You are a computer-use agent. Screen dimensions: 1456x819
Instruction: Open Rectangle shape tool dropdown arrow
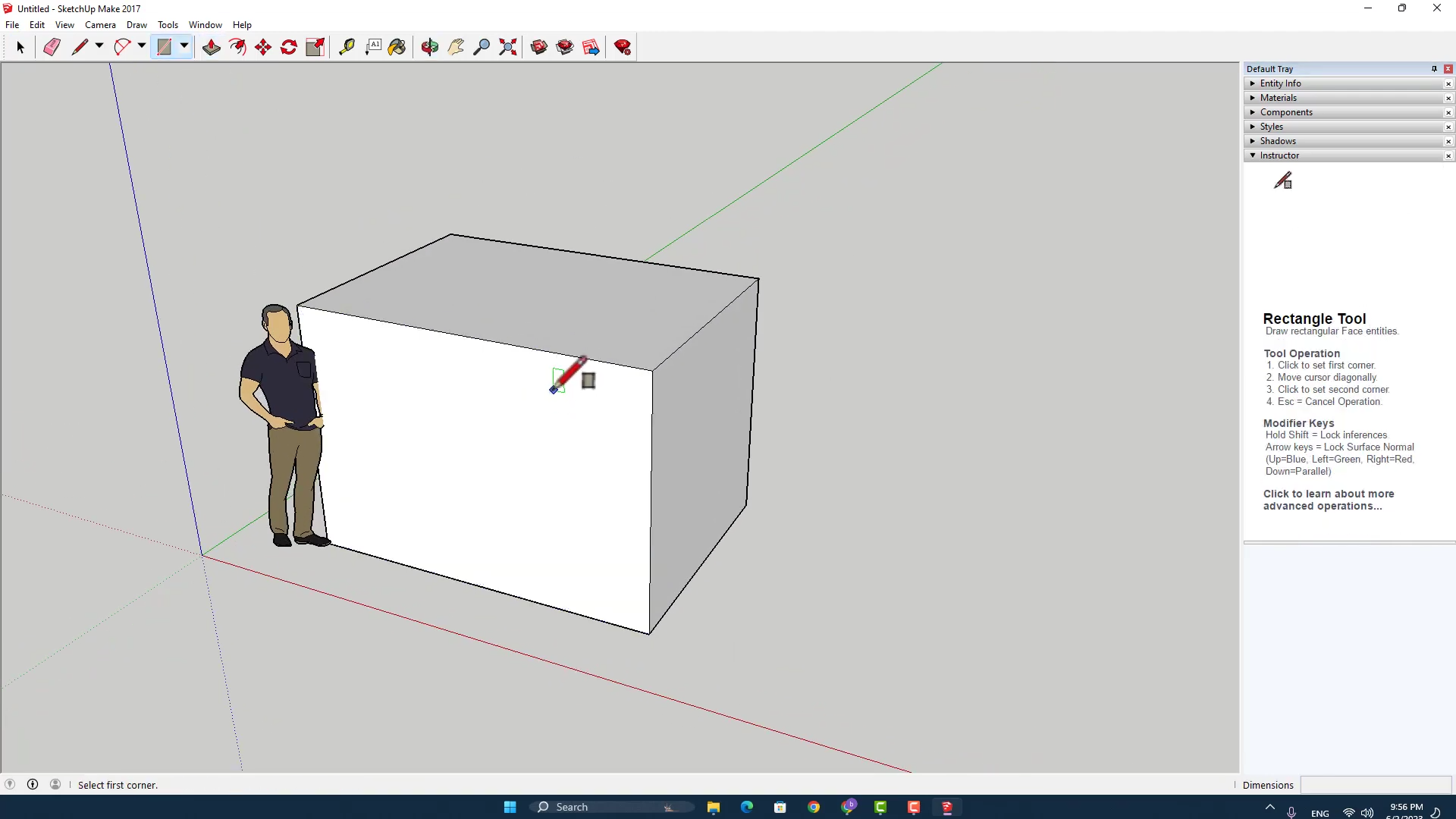(x=184, y=46)
